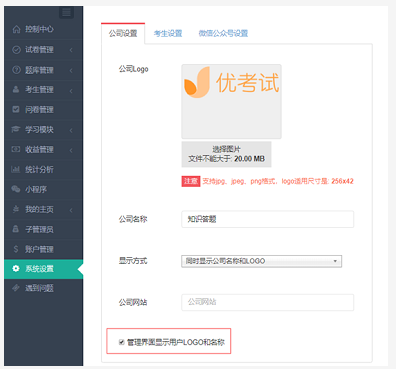This screenshot has width=396, height=369.
Task: Click the question mark icon beside 题库管理
Action: click(16, 70)
